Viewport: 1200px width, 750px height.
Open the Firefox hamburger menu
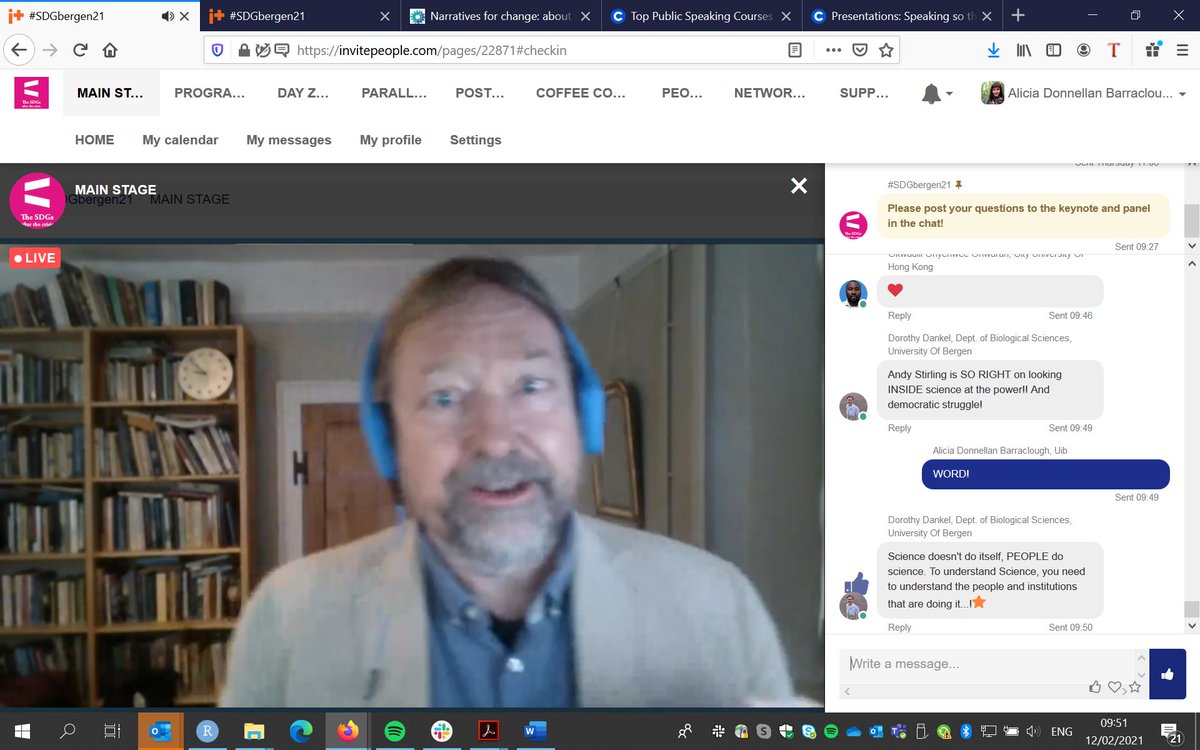(x=1182, y=49)
